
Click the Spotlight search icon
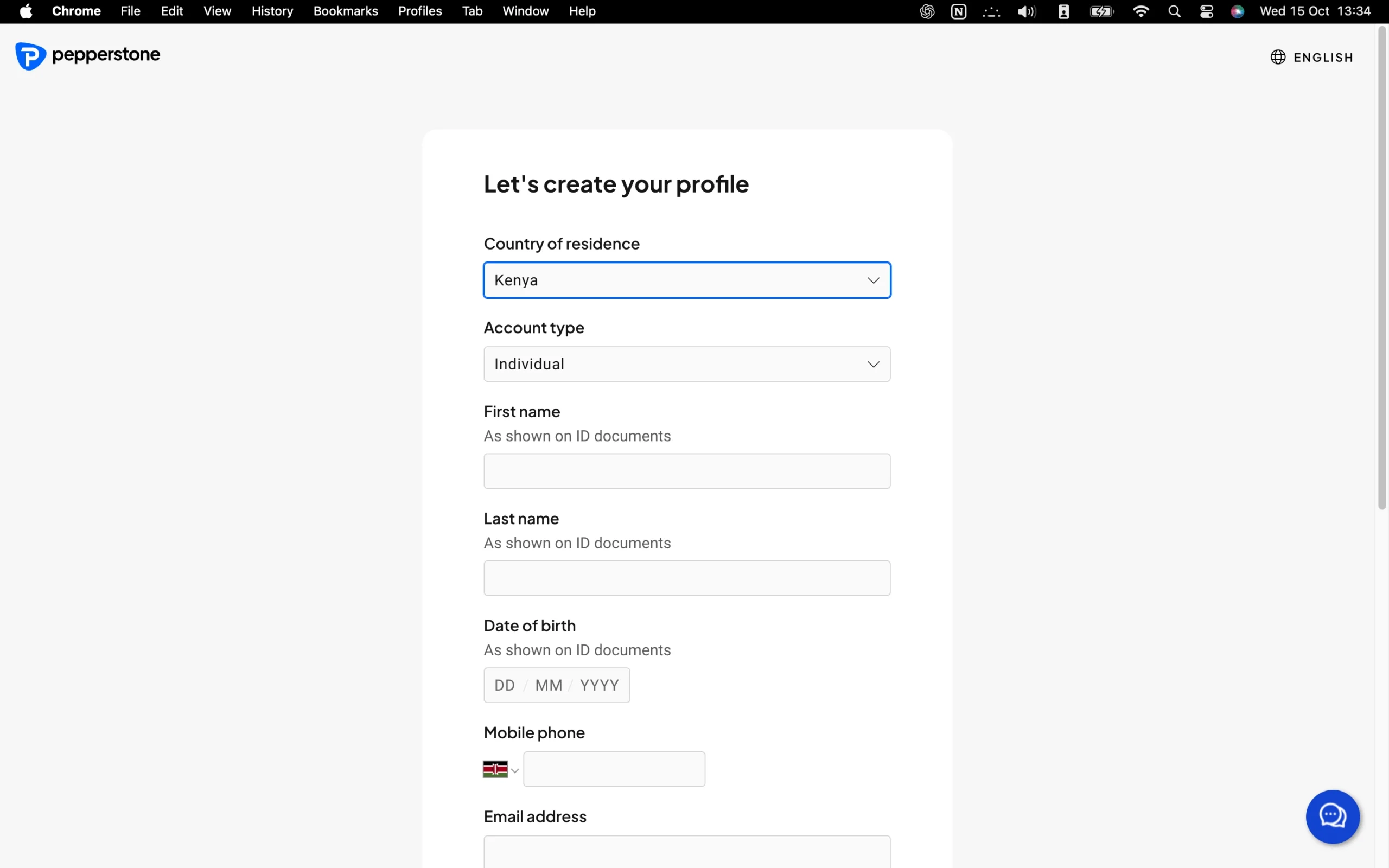[1174, 11]
